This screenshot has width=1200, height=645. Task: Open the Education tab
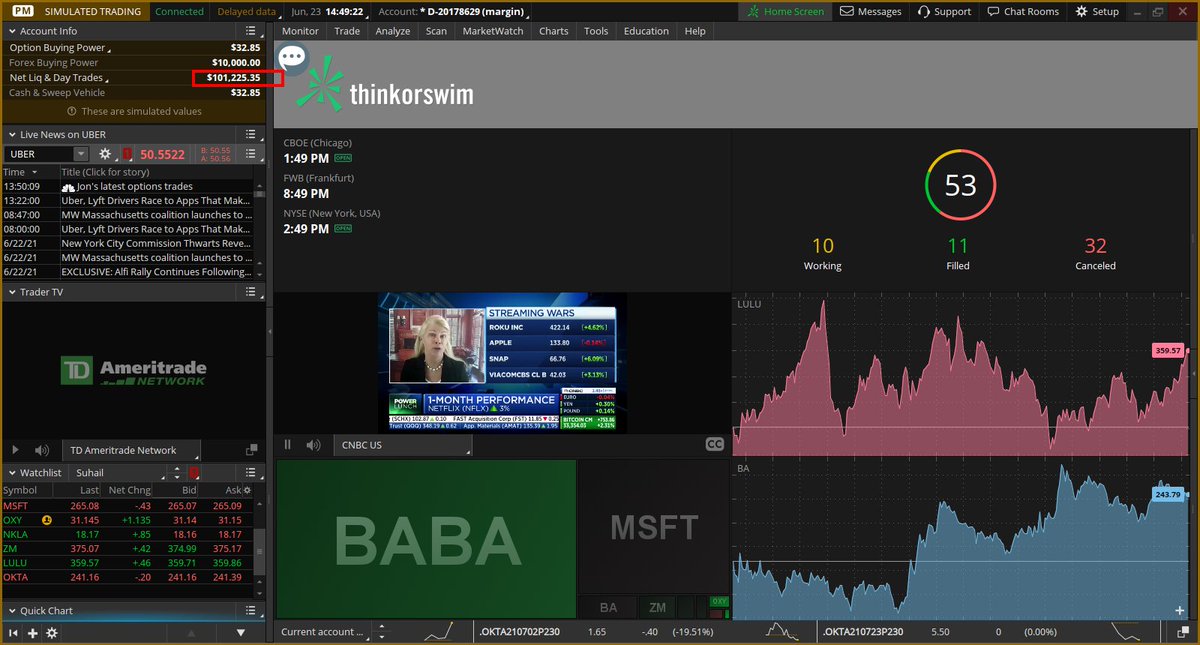point(646,31)
